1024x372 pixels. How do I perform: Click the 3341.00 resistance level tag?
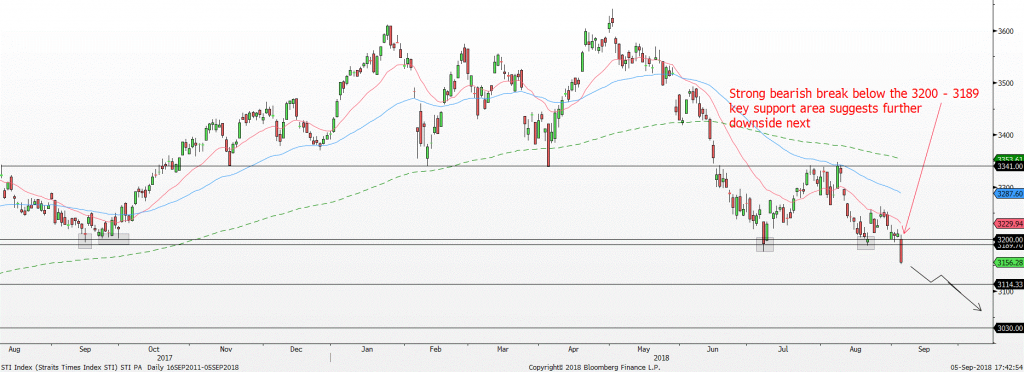[x=1008, y=166]
